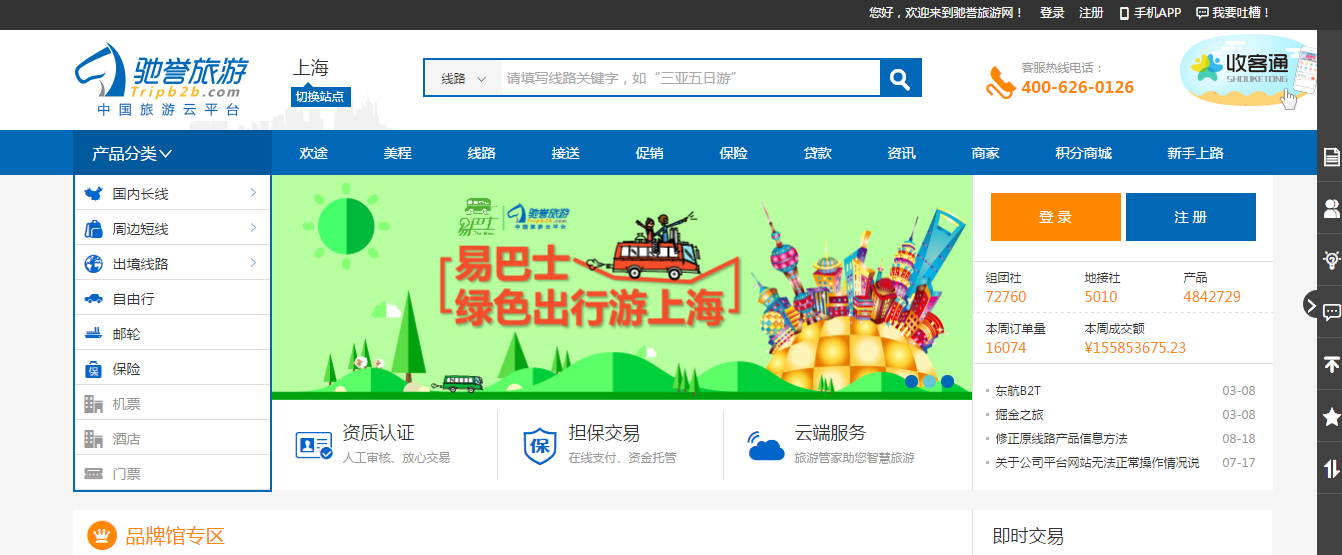The image size is (1342, 555).
Task: Click the 地接社 count 5010
Action: tap(1101, 297)
